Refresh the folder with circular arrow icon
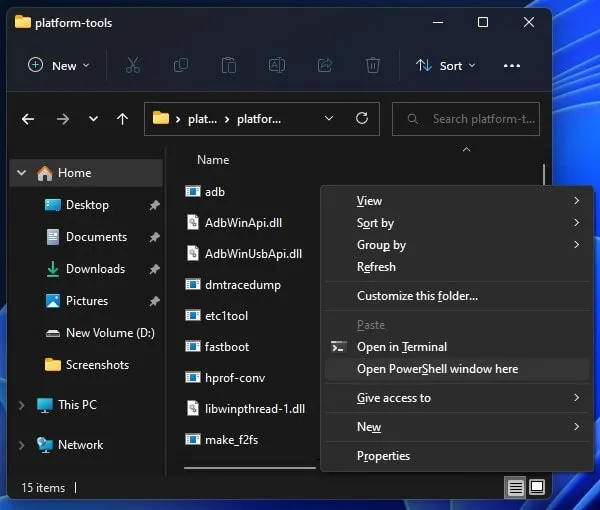This screenshot has width=600, height=510. 362,119
